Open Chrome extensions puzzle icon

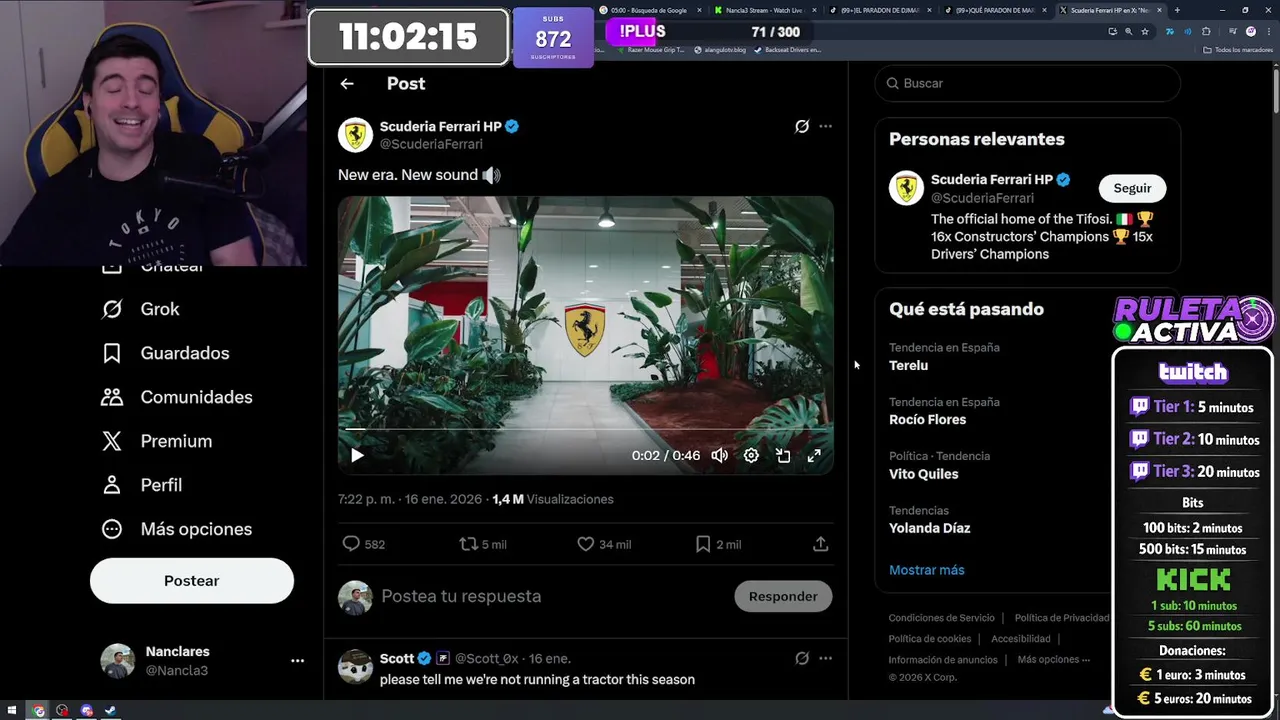[1206, 31]
